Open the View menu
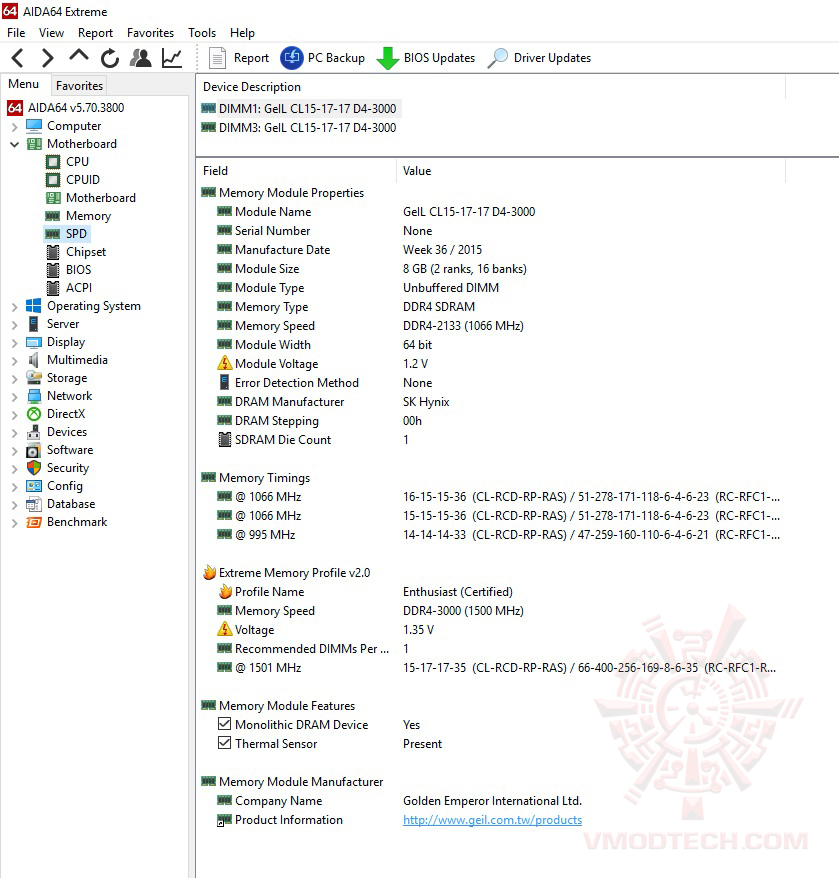839x878 pixels. pos(52,32)
